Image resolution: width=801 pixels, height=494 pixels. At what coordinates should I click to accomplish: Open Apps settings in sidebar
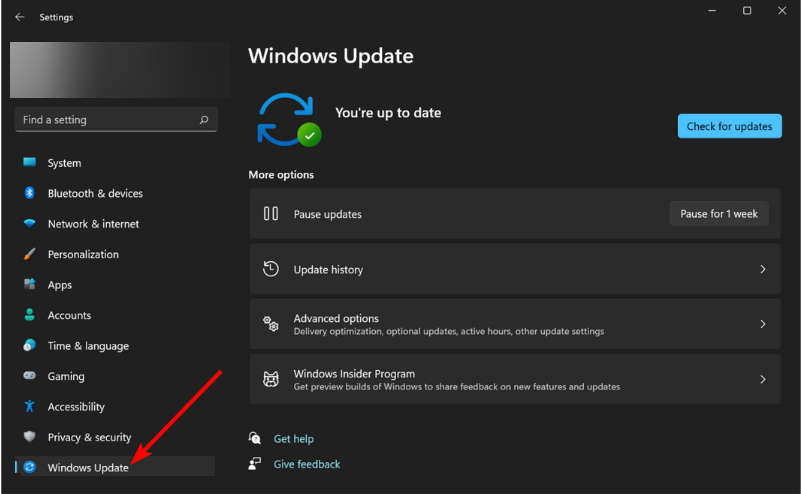[x=60, y=285]
